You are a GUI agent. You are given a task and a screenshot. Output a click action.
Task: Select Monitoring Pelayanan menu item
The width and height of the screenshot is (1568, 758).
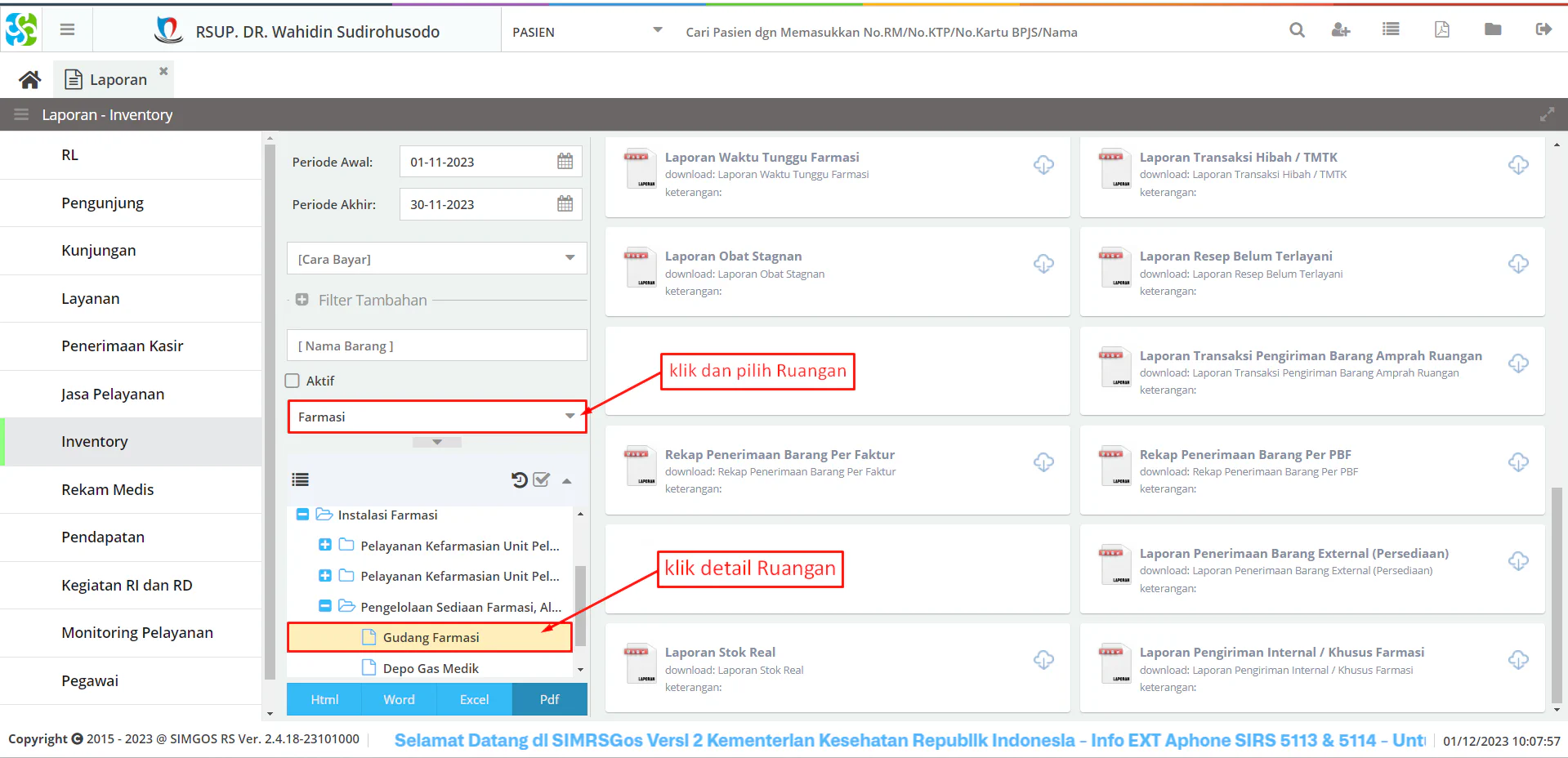(x=131, y=633)
